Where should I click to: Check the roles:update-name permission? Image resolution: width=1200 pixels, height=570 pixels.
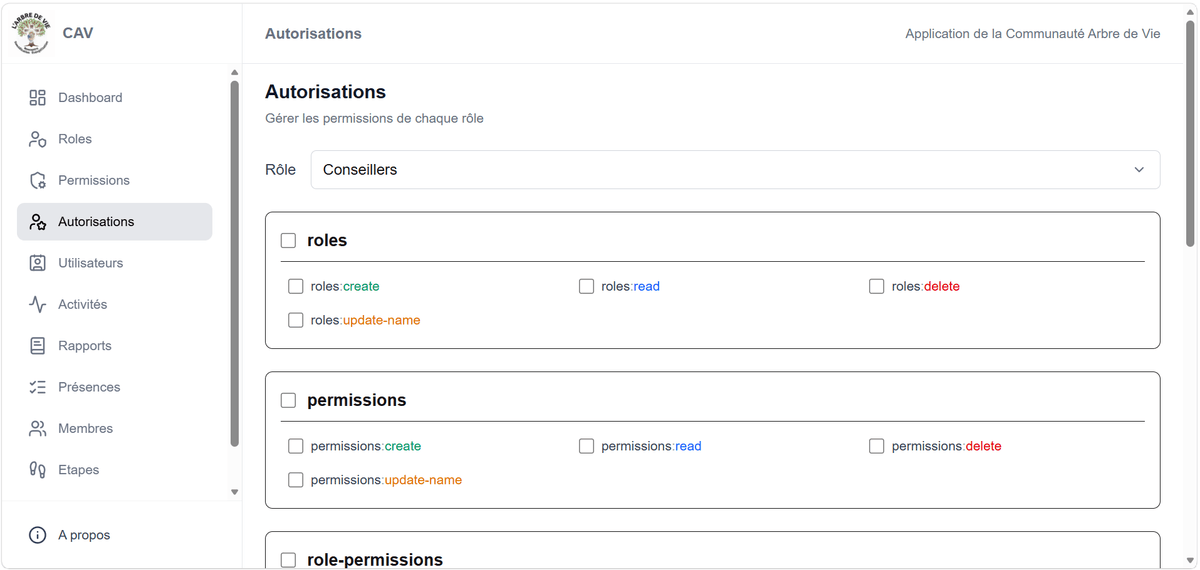coord(295,320)
